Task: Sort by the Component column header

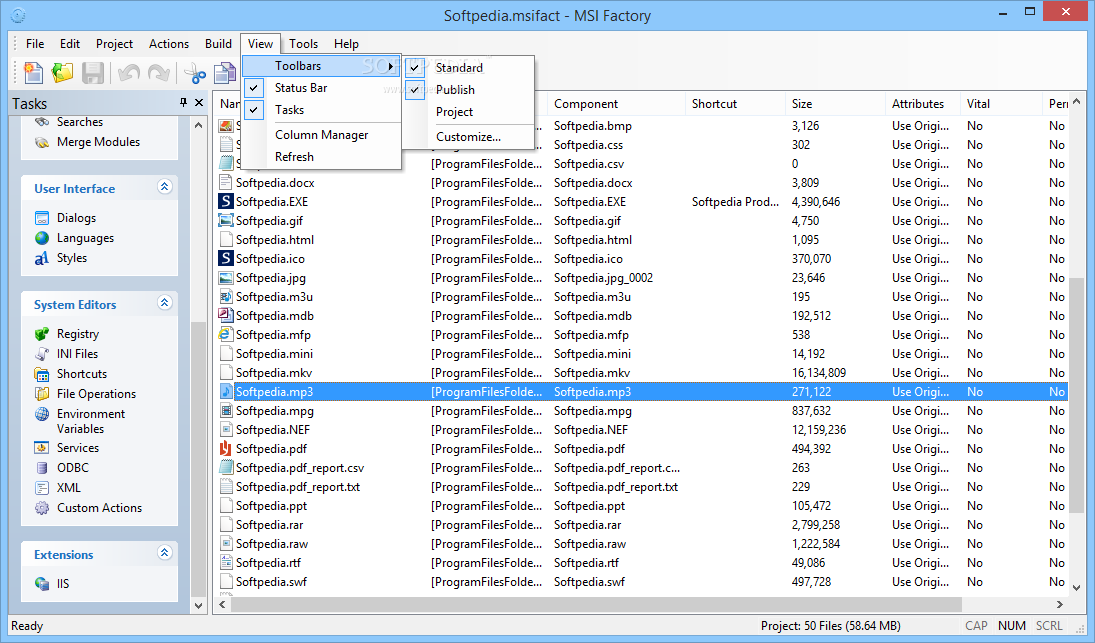Action: (x=617, y=103)
